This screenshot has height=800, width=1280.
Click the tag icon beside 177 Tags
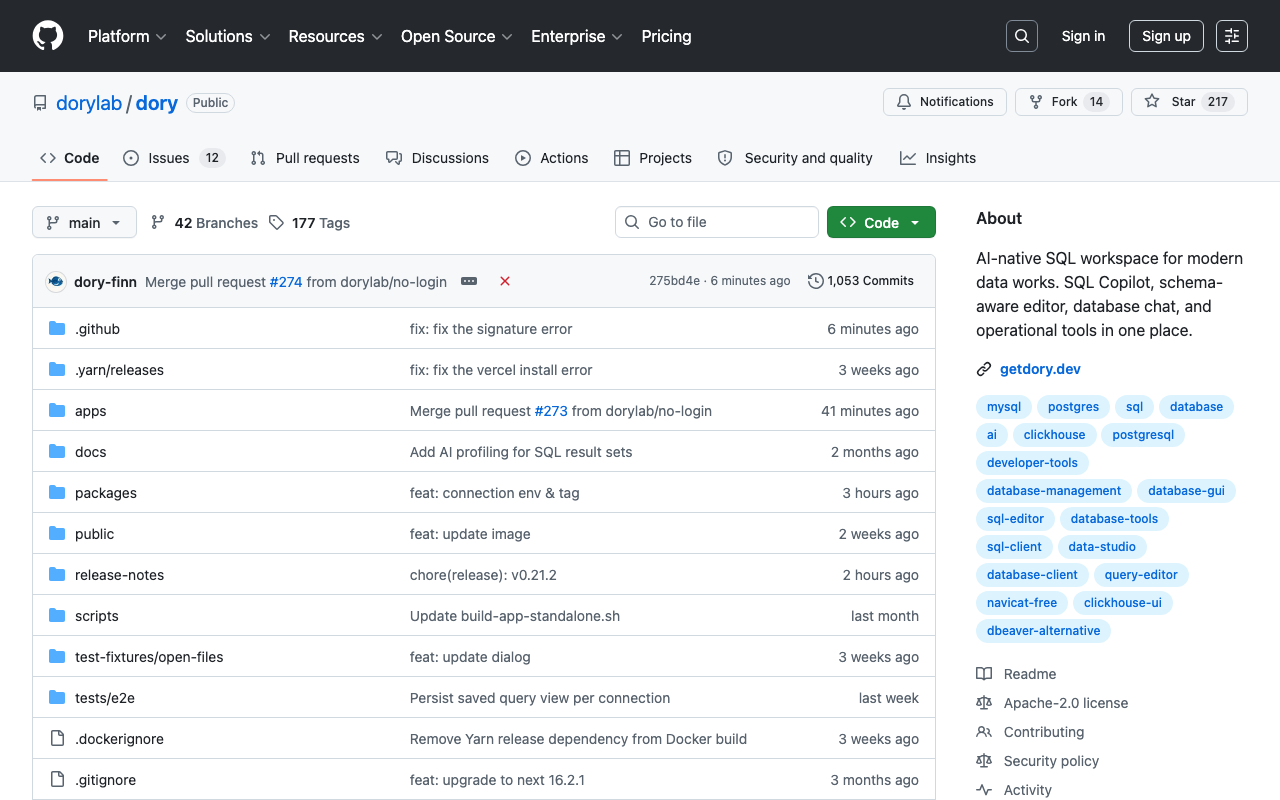tap(276, 223)
